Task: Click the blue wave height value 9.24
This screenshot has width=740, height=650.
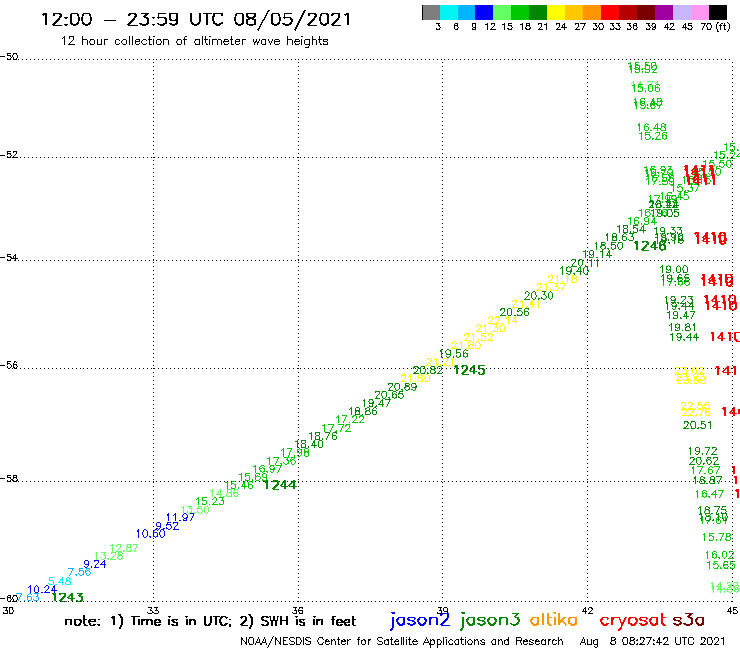Action: tap(94, 564)
